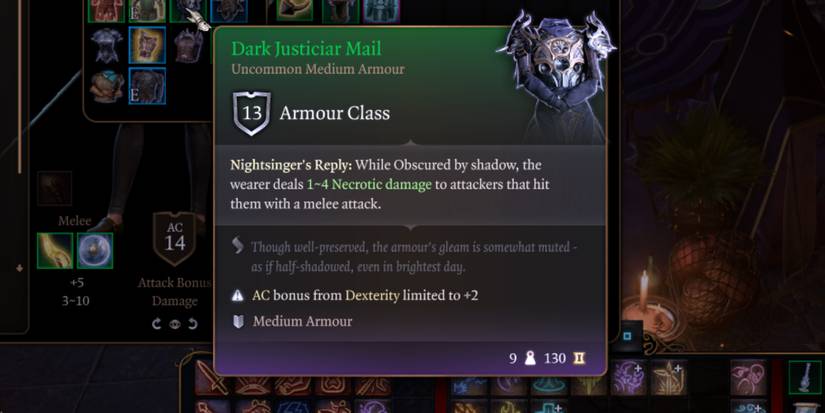Select the pink swirl spell icon
This screenshot has height=413, width=825.
748,378
